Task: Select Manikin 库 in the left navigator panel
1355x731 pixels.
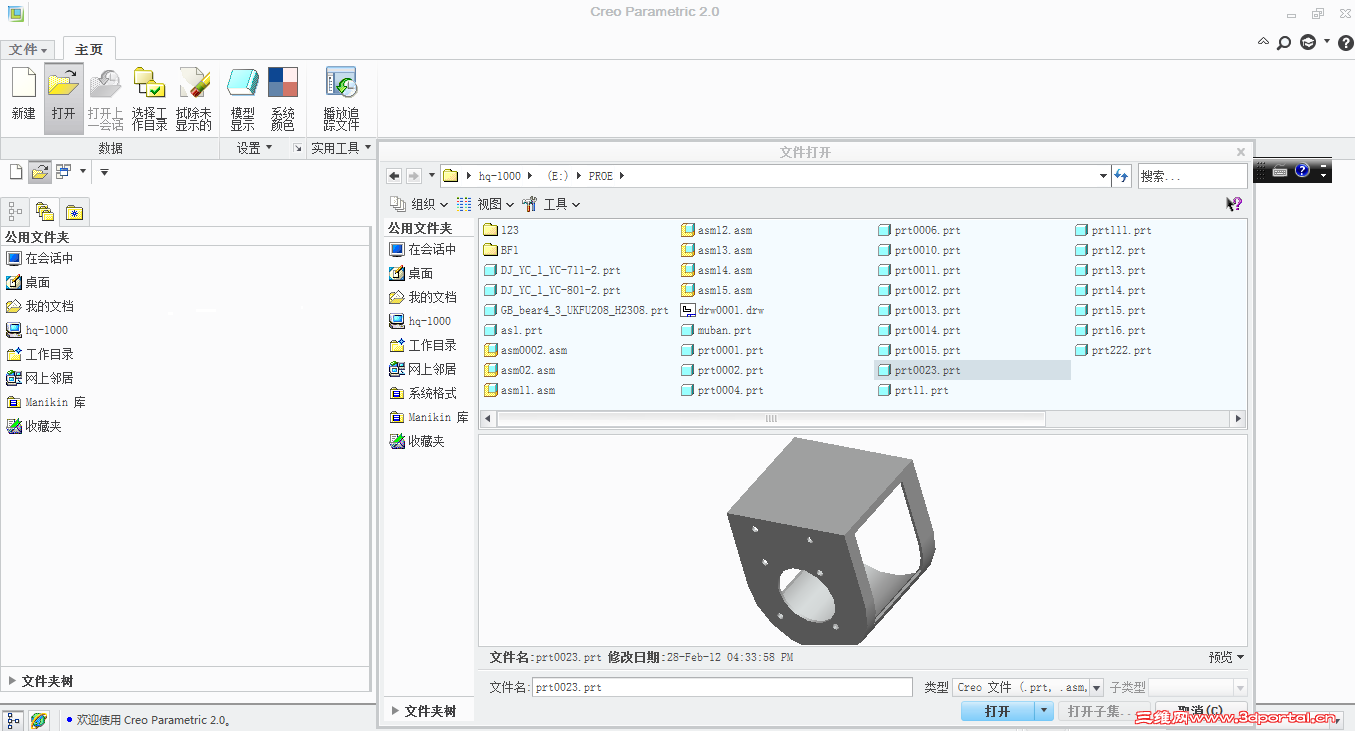Action: click(46, 402)
